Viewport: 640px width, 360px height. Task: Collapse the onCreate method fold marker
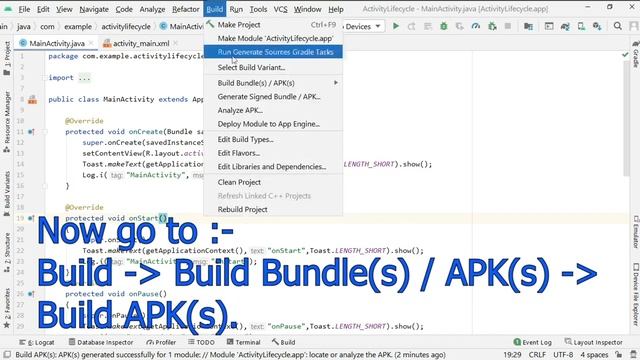[45, 132]
